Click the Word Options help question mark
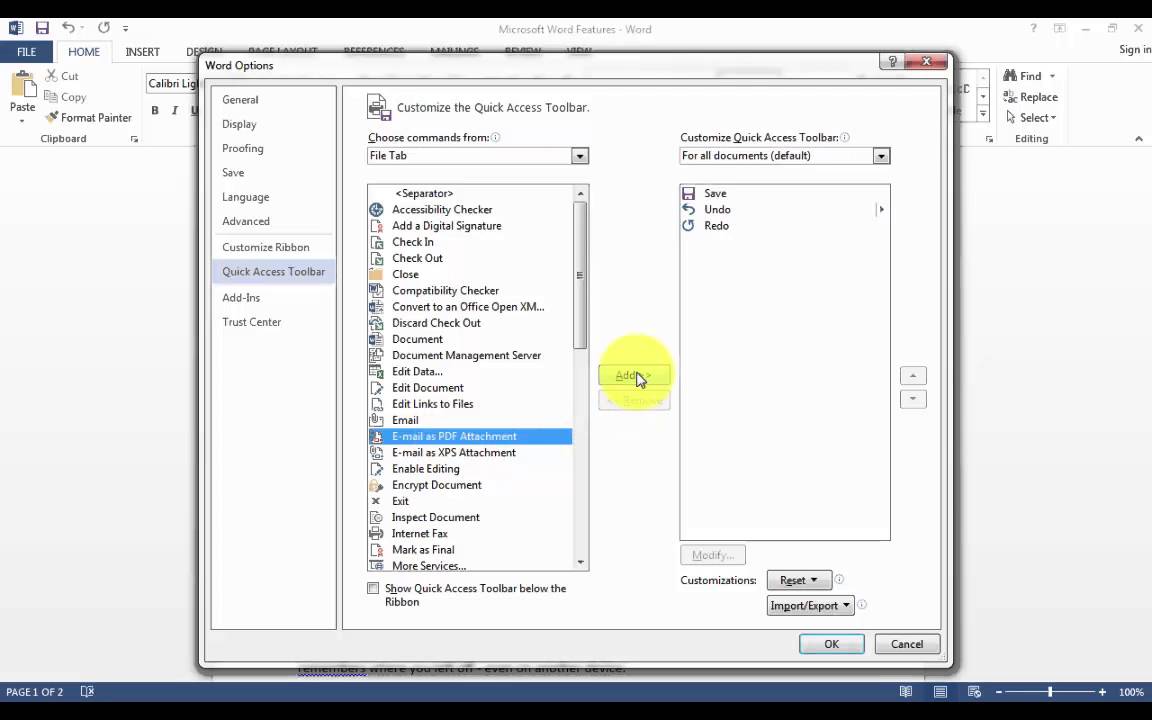Screen dimensions: 1152x720 tap(892, 62)
